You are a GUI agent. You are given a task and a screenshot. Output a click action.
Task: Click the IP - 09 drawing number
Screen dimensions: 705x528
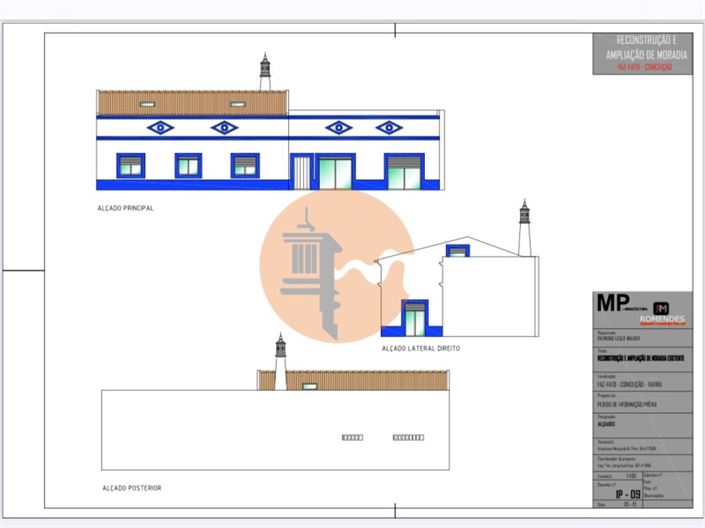626,494
